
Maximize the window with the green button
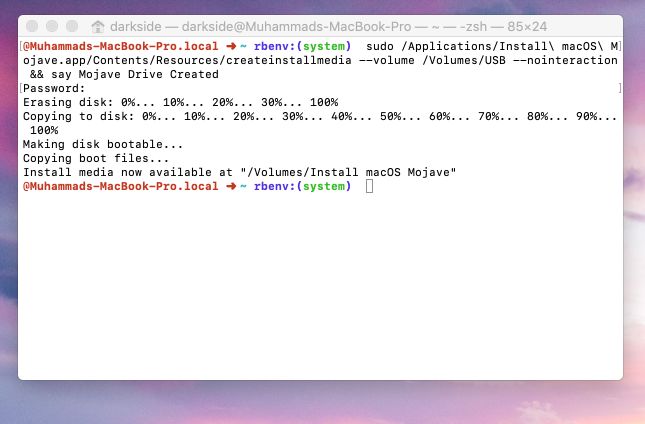click(75, 27)
